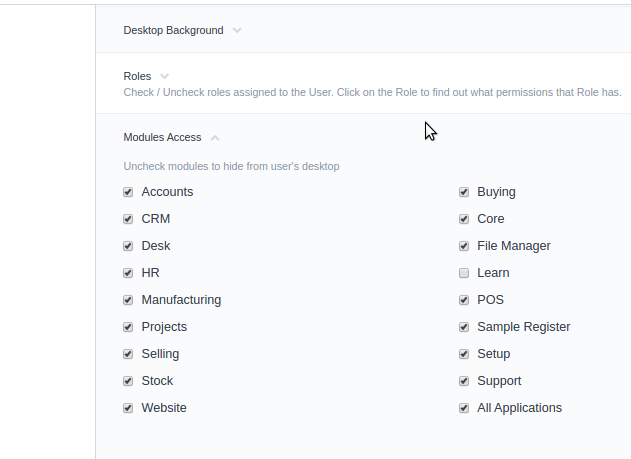Image resolution: width=631 pixels, height=459 pixels.
Task: Collapse the Modules Access section chevron
Action: [x=215, y=138]
